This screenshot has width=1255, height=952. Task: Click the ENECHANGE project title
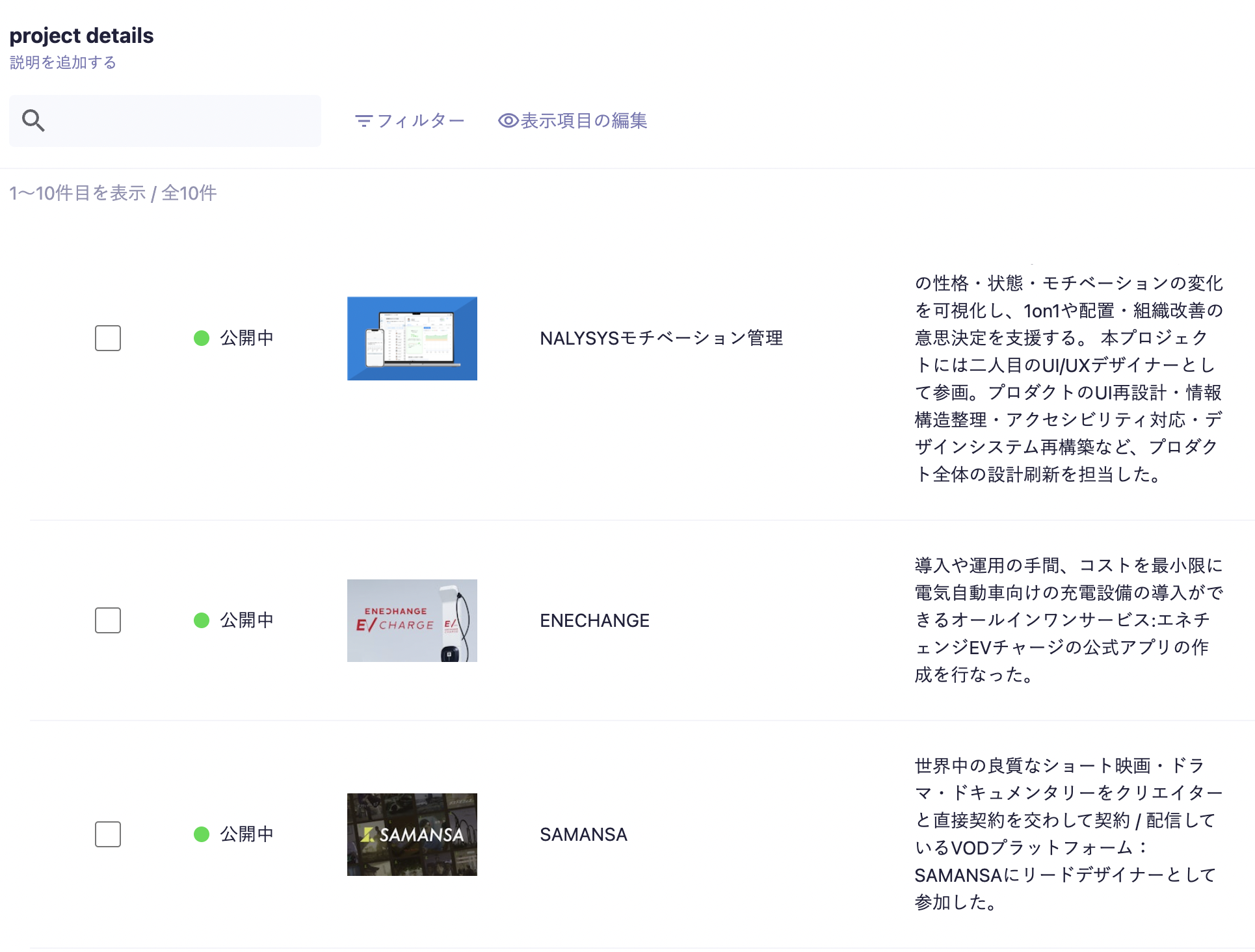[x=594, y=620]
